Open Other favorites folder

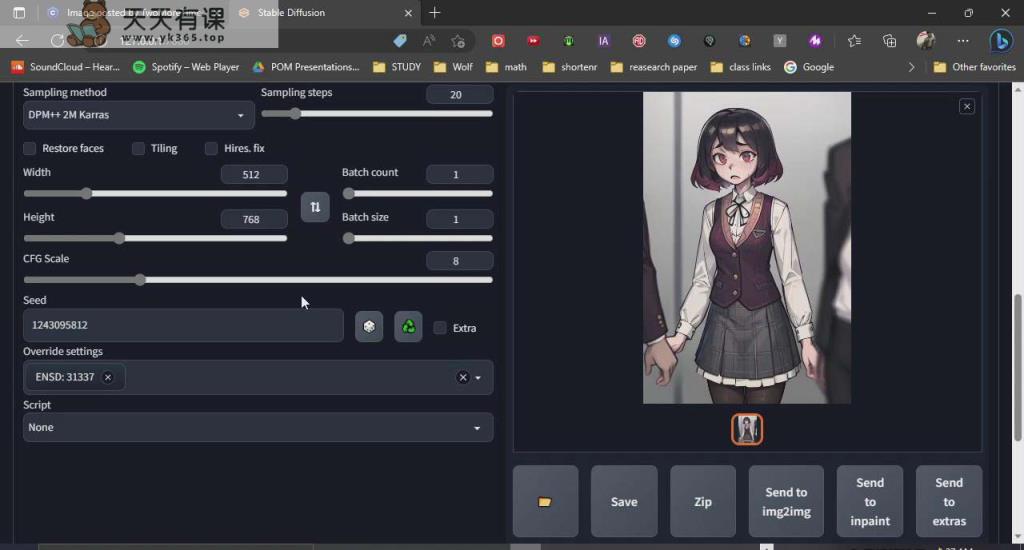974,67
